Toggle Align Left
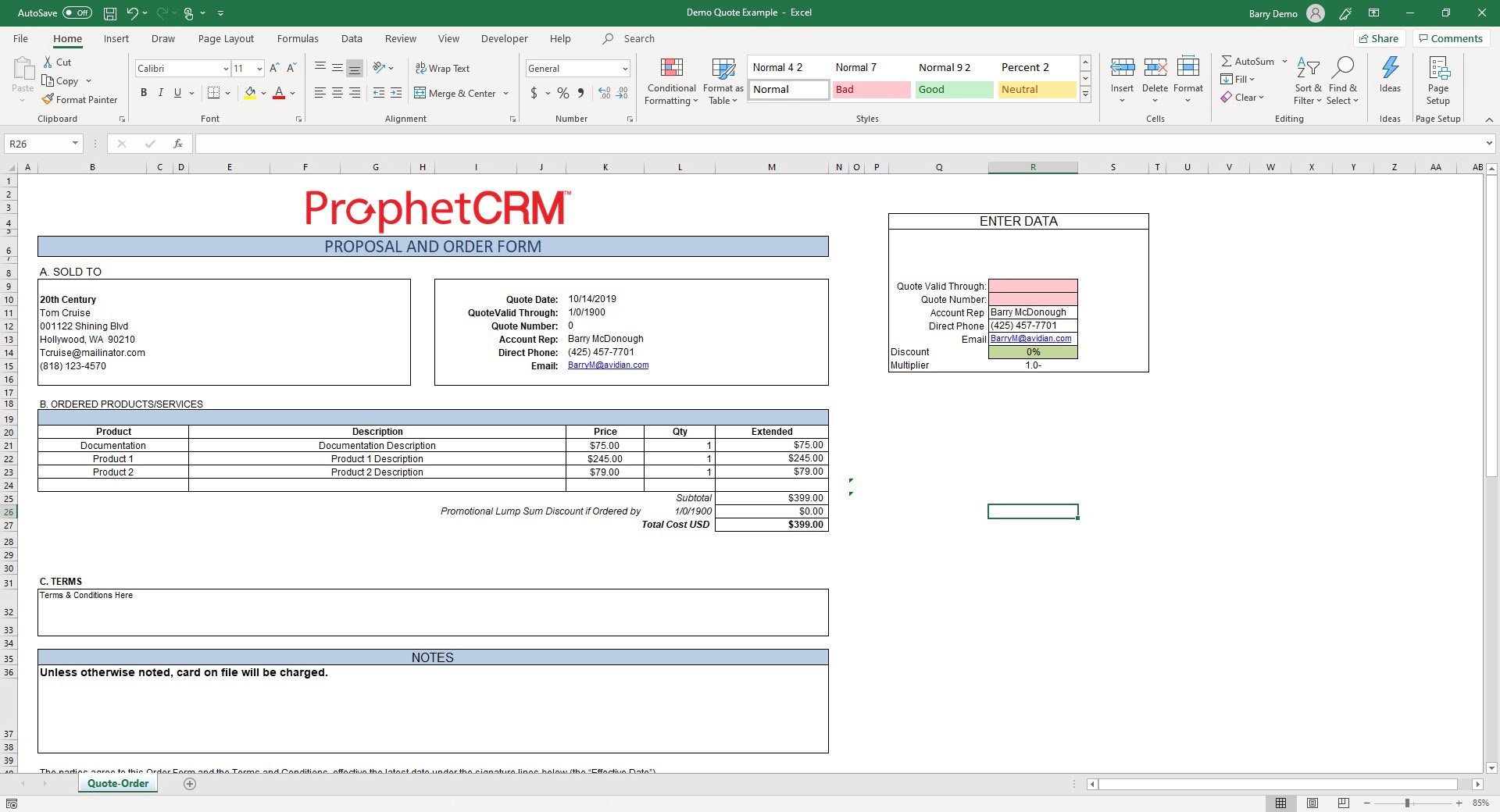Screen dimensions: 1500x812 [x=320, y=93]
